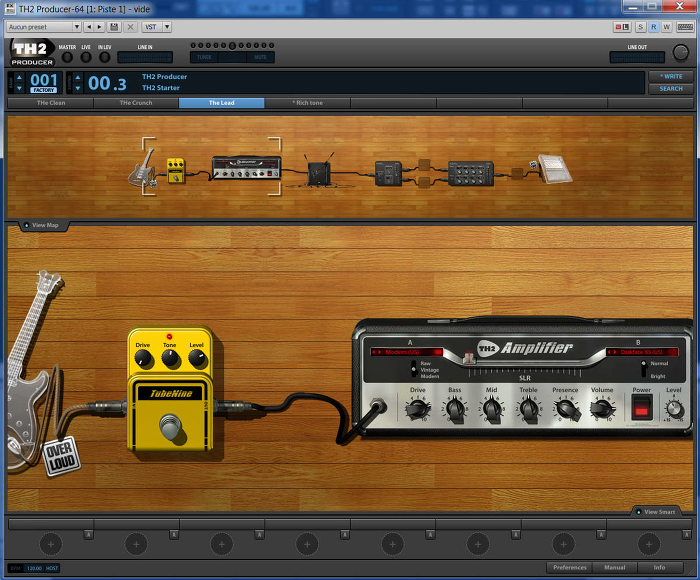Click the S button in the host toolbar
The height and width of the screenshot is (580, 700).
[641, 27]
